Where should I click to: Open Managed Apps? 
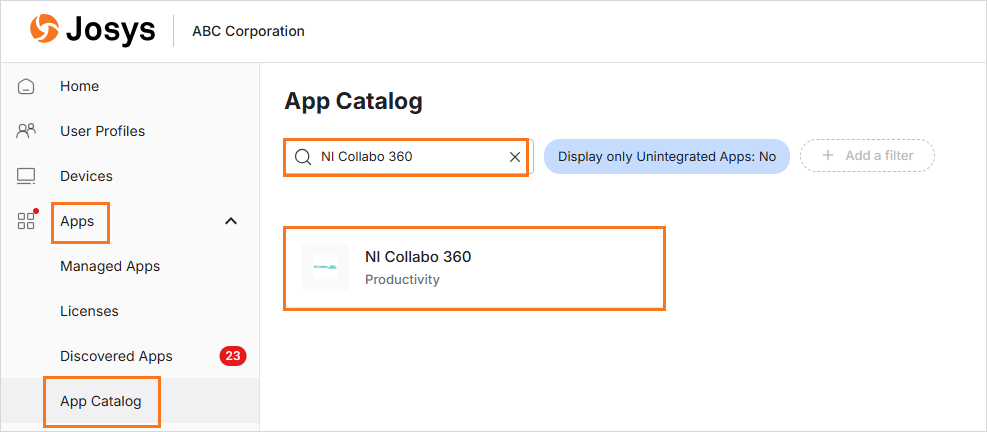110,266
